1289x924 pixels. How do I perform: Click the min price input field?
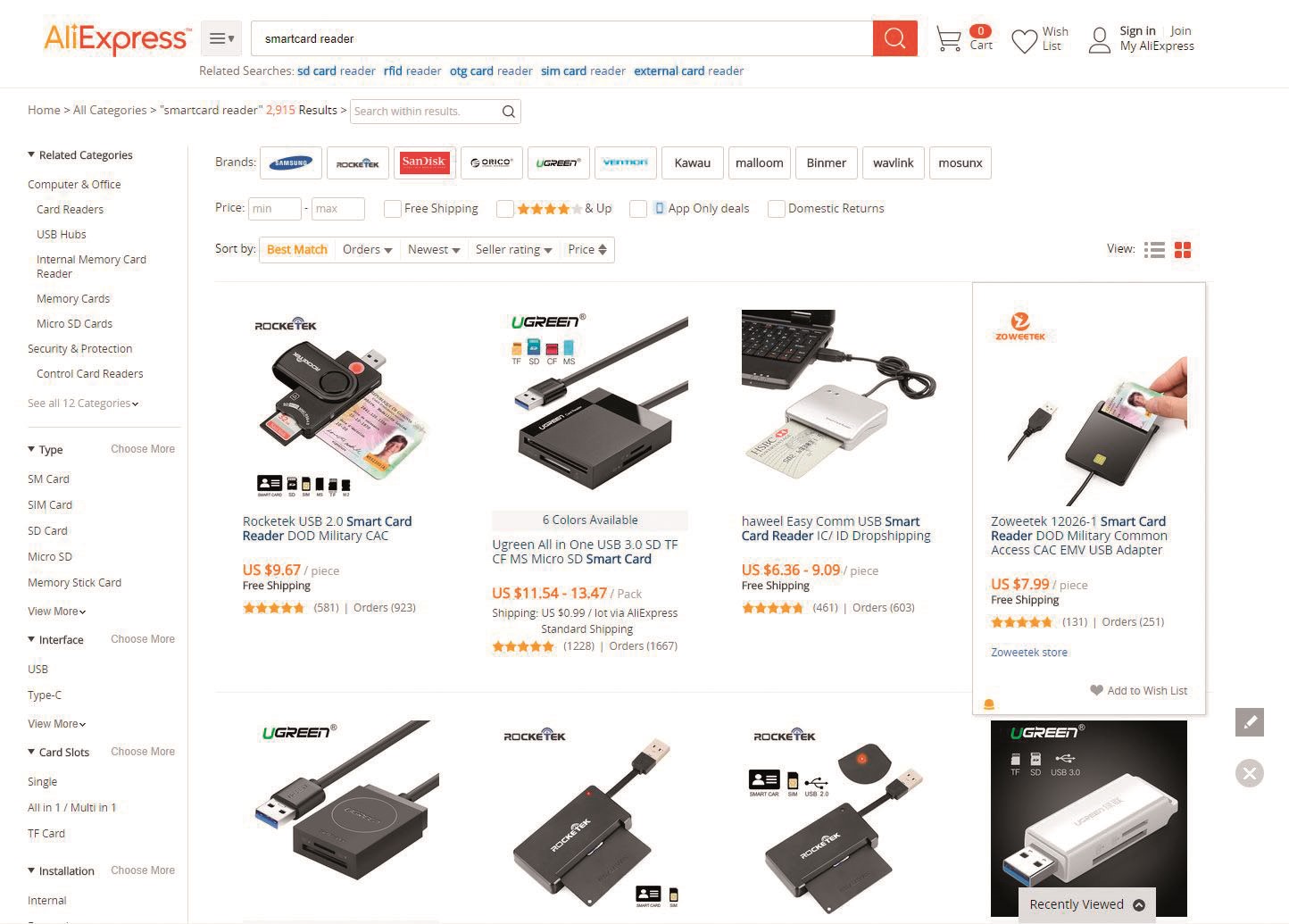click(275, 209)
